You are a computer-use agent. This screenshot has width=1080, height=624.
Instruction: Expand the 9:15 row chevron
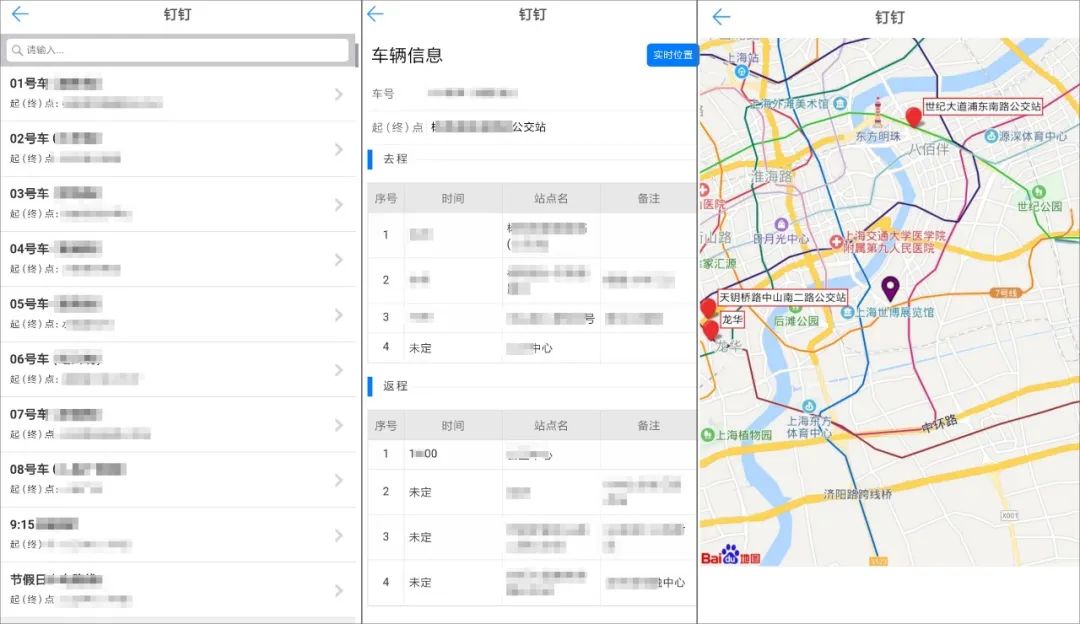click(x=338, y=535)
